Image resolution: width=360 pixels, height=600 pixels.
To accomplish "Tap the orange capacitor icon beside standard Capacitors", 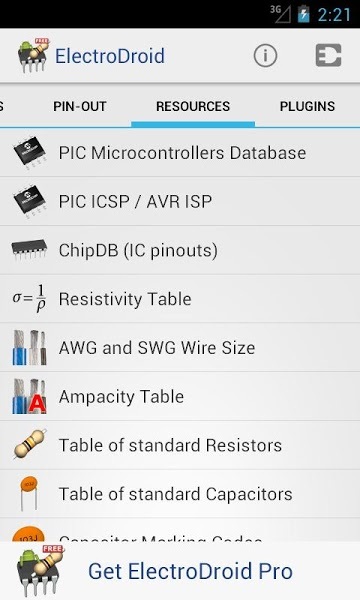I will pos(29,493).
